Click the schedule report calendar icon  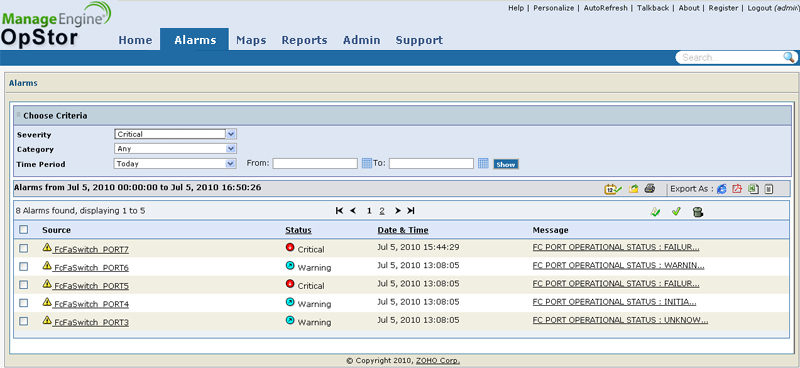click(613, 189)
